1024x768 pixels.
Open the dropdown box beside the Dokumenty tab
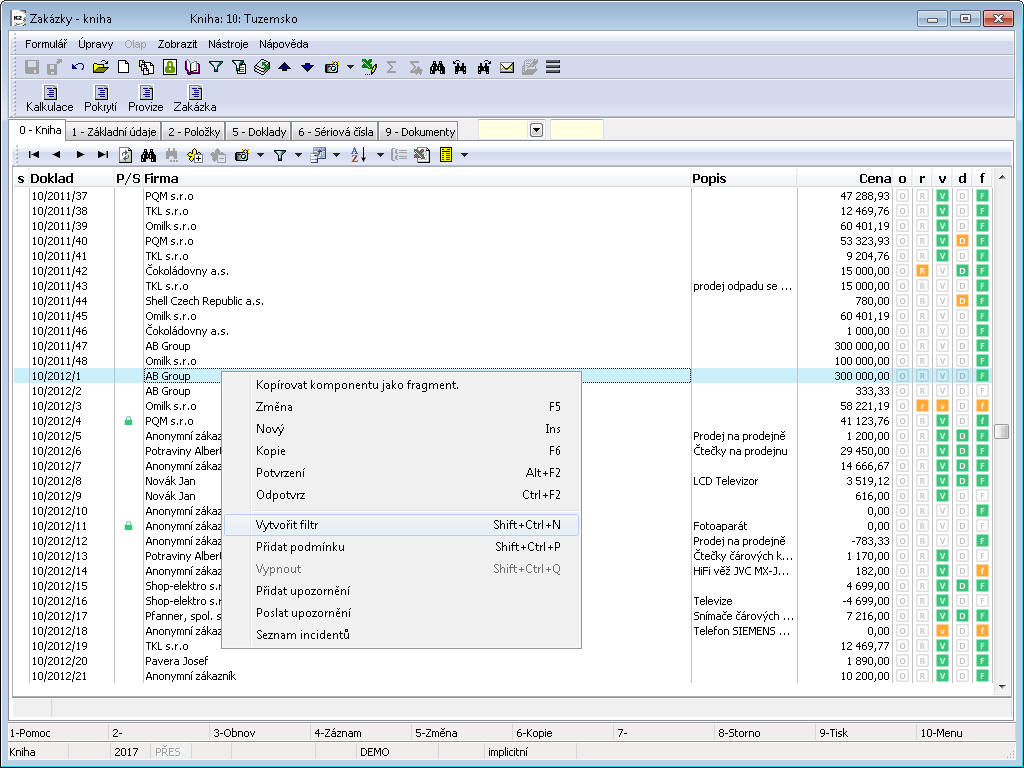pos(536,130)
